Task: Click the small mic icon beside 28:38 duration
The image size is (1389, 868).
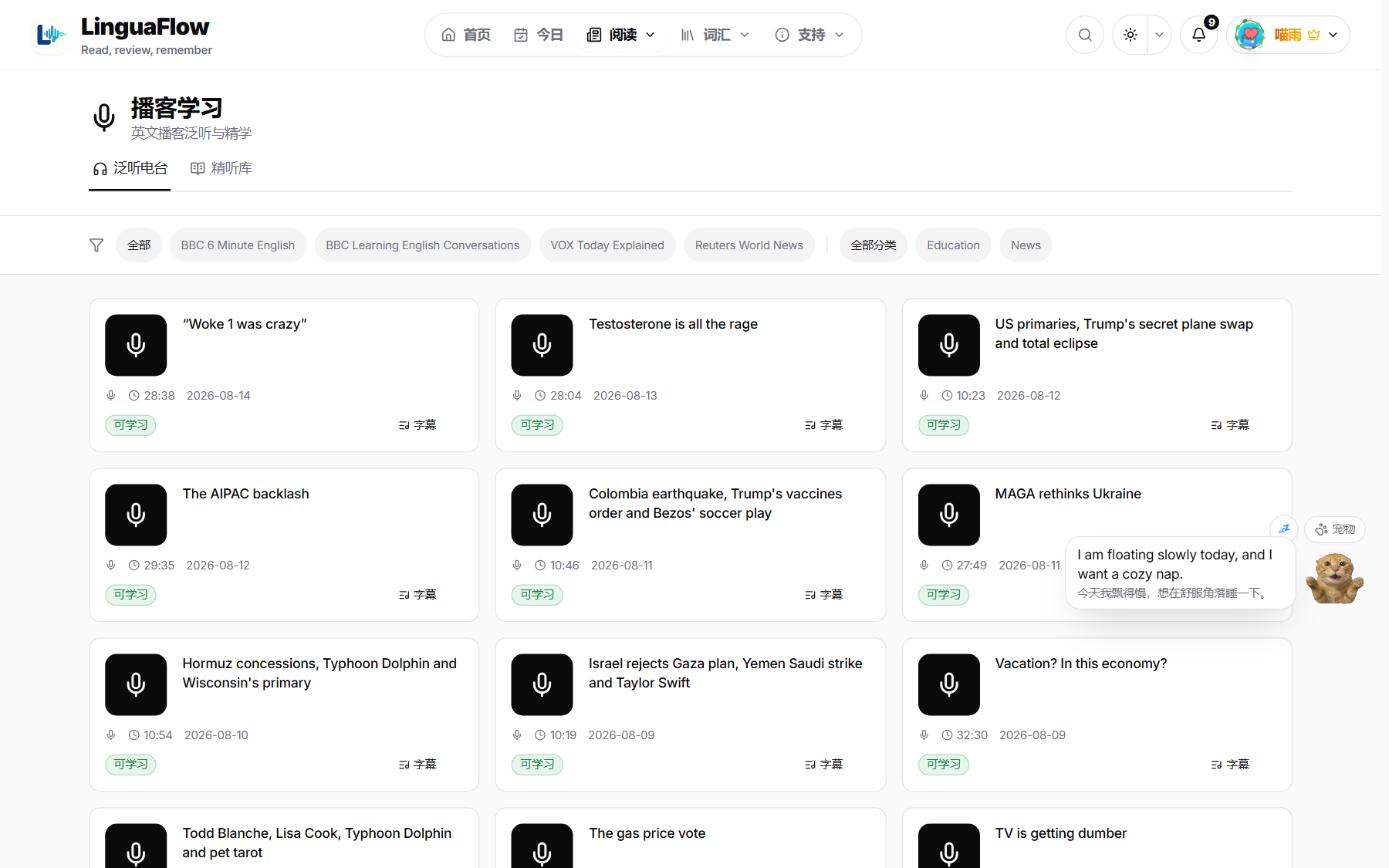Action: 111,396
